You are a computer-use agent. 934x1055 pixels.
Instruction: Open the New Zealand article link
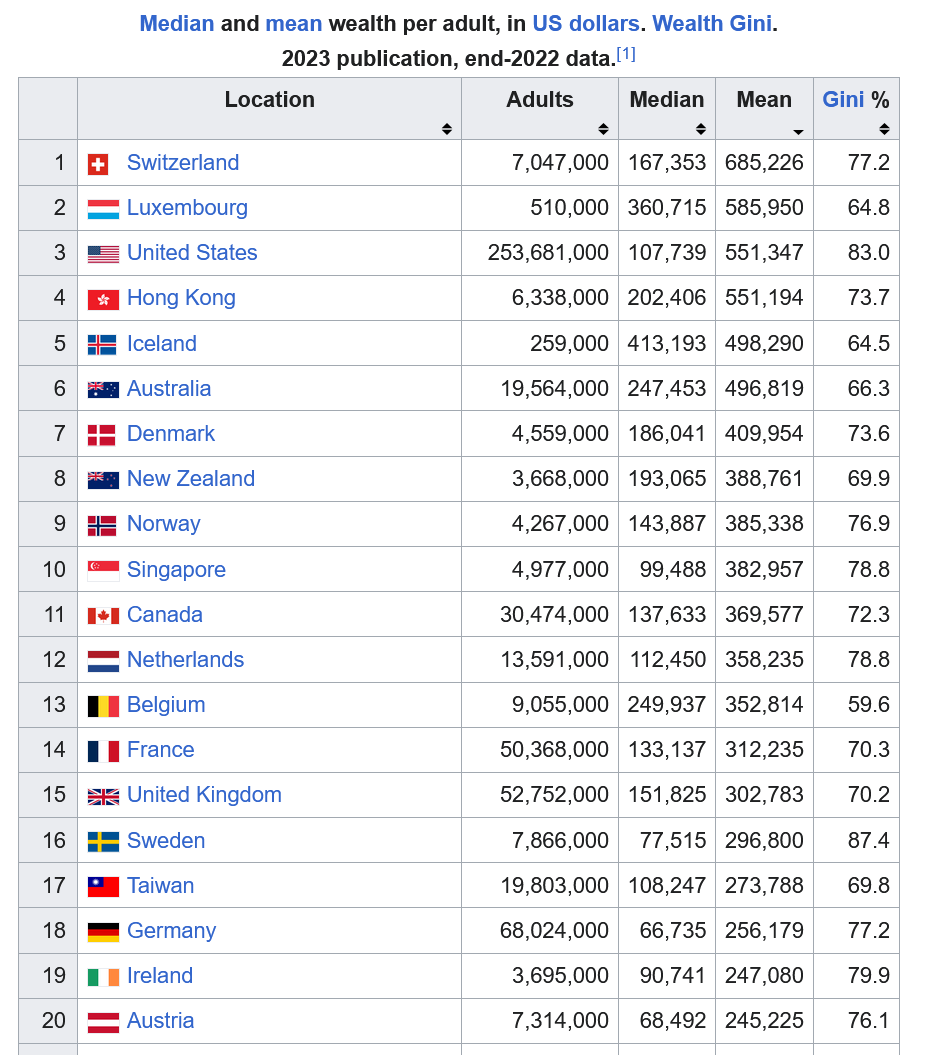click(190, 478)
